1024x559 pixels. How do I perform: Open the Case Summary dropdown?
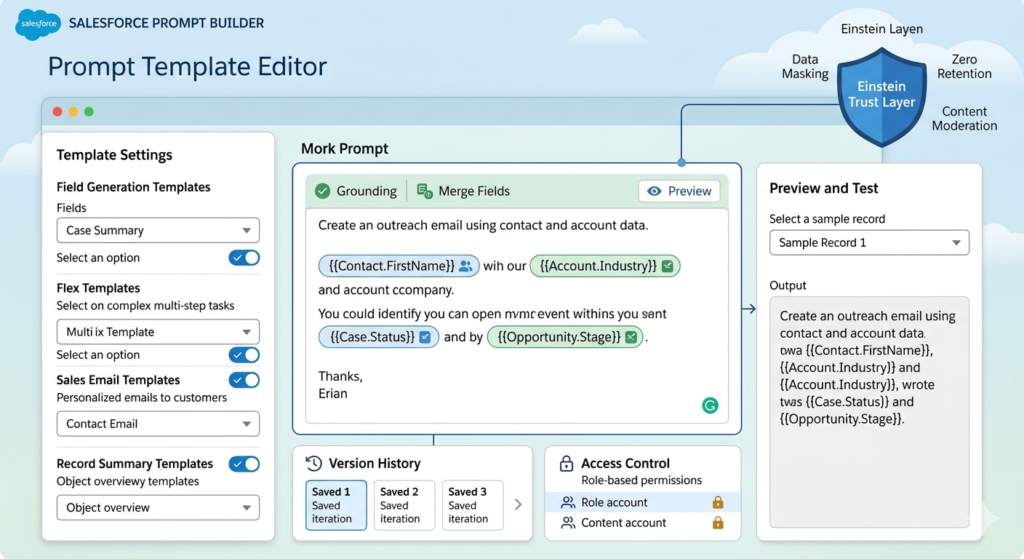point(158,231)
